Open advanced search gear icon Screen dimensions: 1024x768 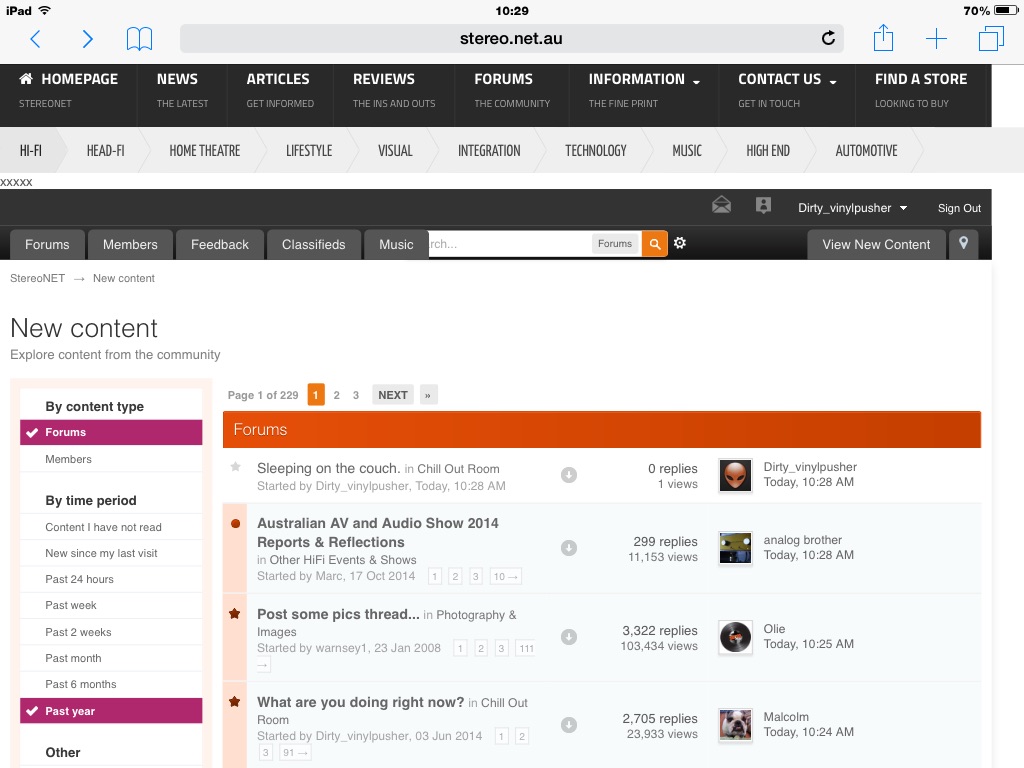(x=680, y=243)
